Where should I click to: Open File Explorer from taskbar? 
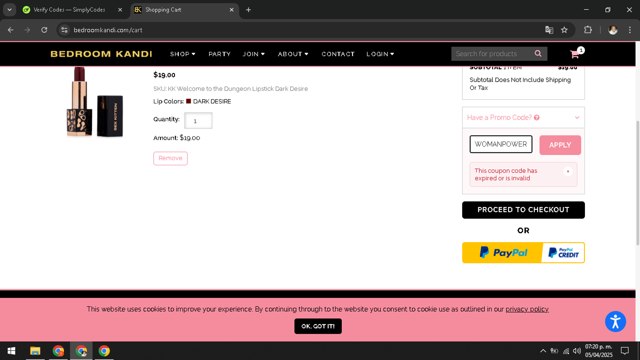35,351
